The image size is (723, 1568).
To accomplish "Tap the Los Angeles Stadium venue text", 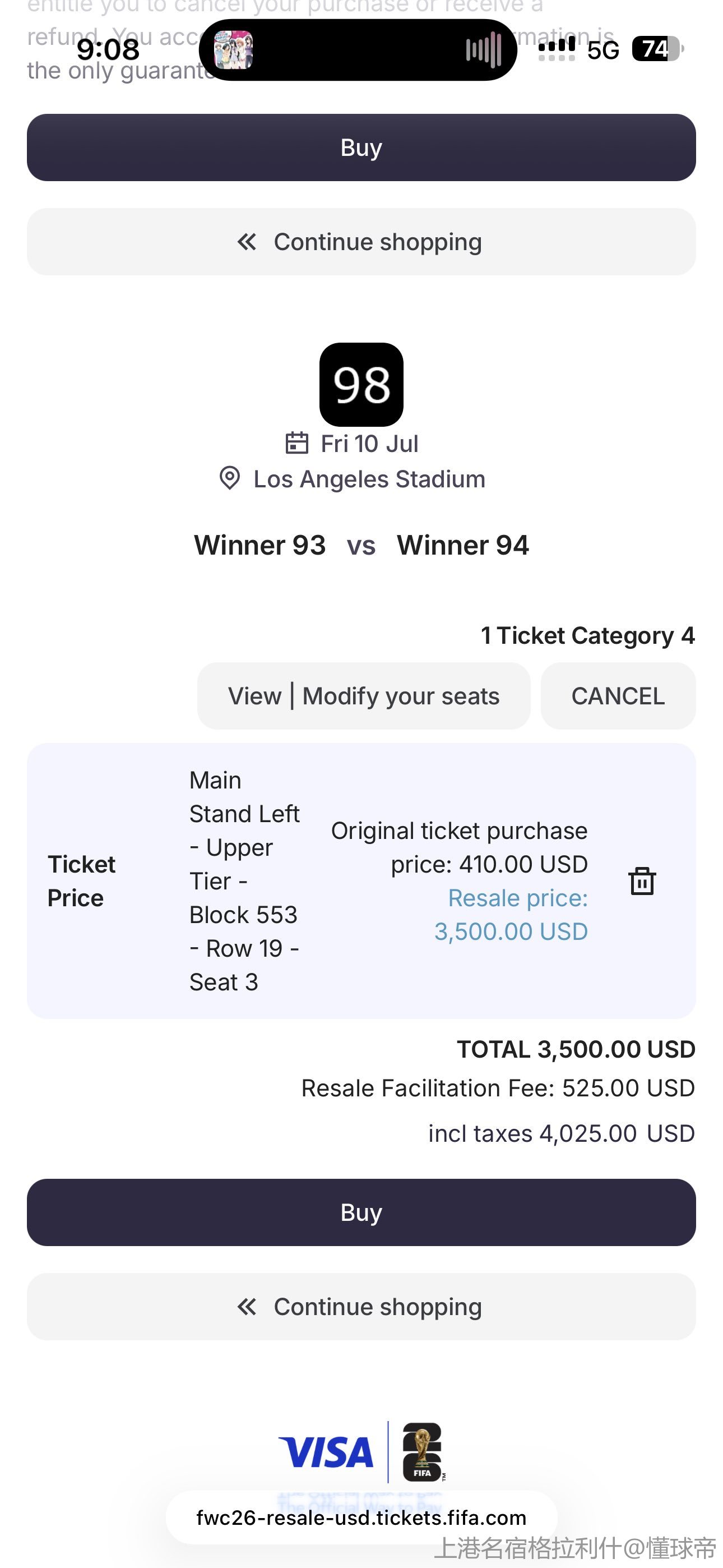I will point(369,479).
